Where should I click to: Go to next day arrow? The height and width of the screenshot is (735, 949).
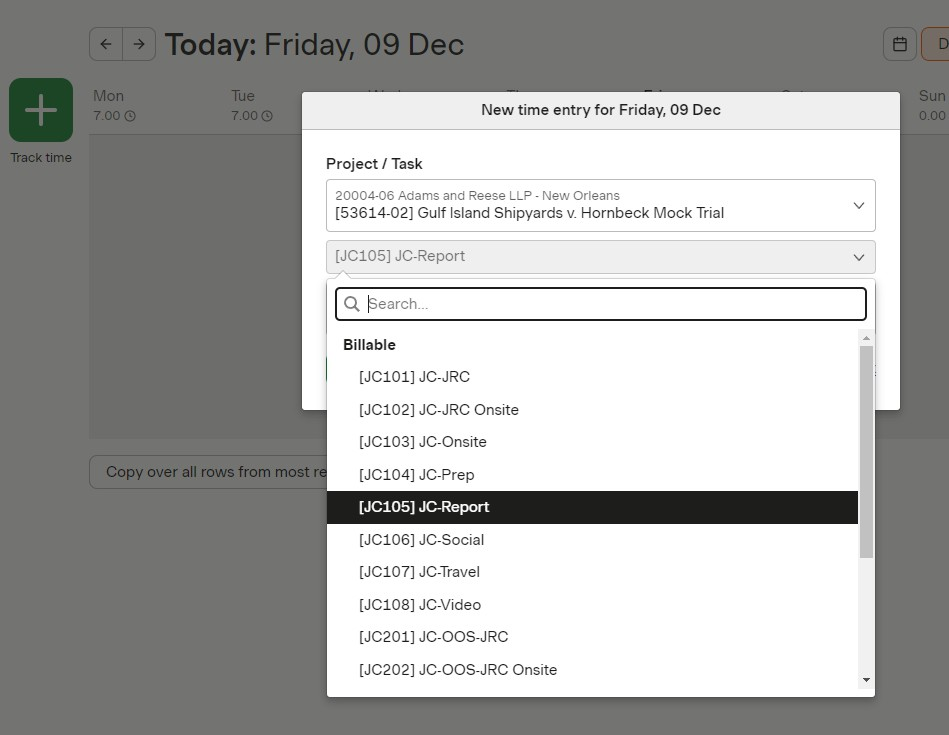(x=139, y=44)
